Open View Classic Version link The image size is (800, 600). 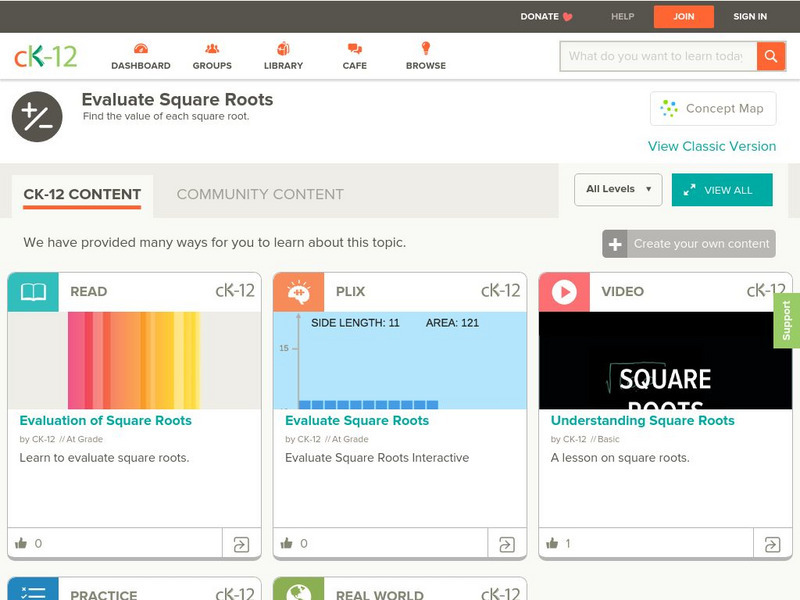tap(712, 146)
